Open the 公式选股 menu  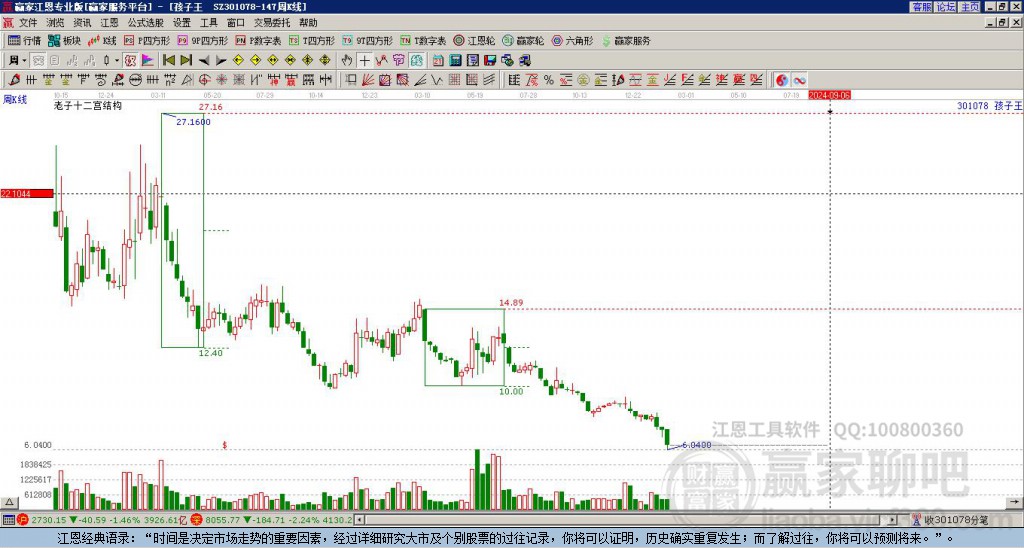point(146,23)
